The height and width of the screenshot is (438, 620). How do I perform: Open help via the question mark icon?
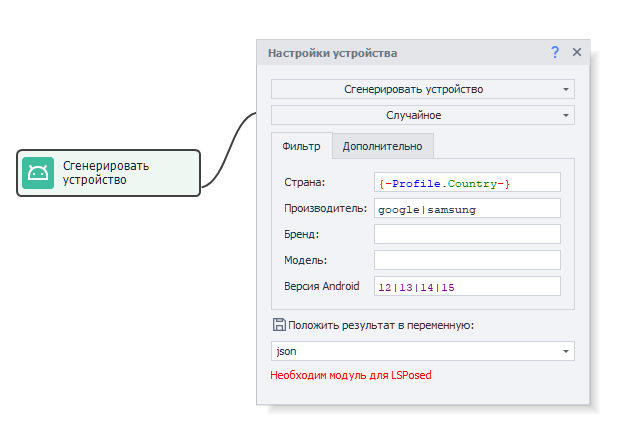click(555, 52)
